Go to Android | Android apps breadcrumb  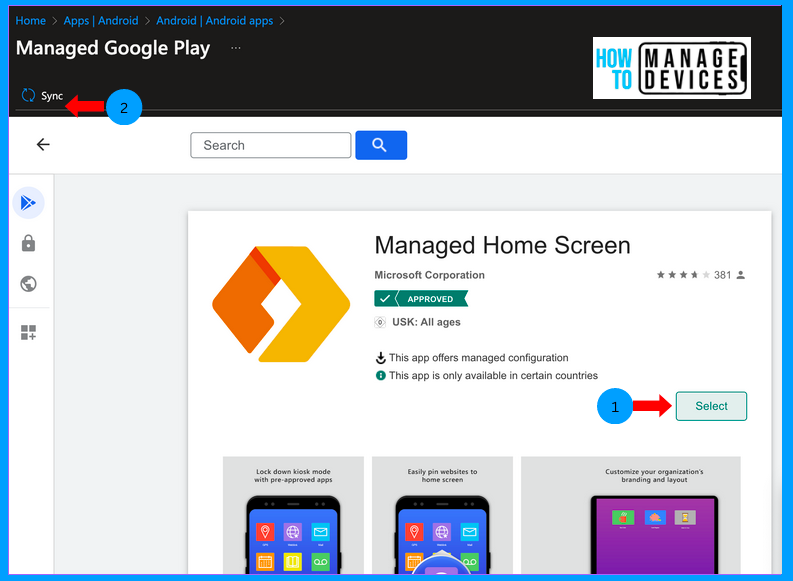[214, 21]
